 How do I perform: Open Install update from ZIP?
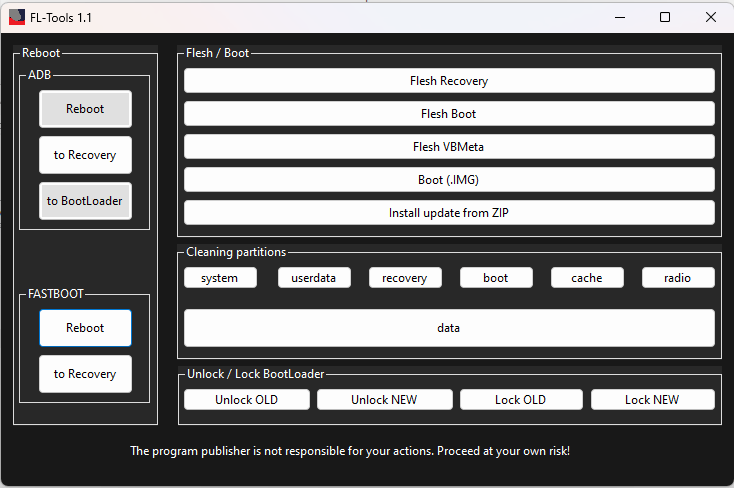pyautogui.click(x=449, y=213)
